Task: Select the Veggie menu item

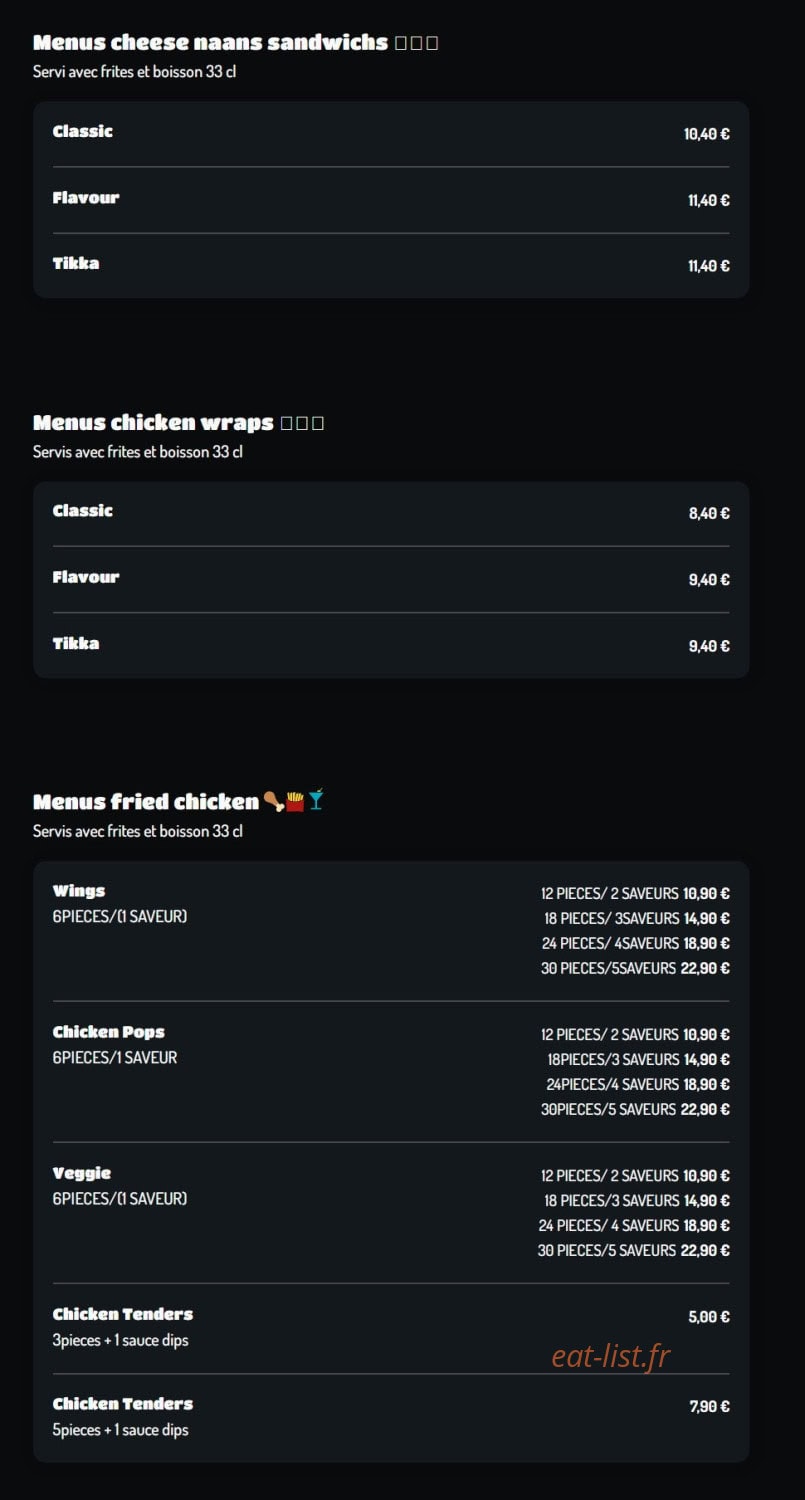Action: coord(391,1212)
